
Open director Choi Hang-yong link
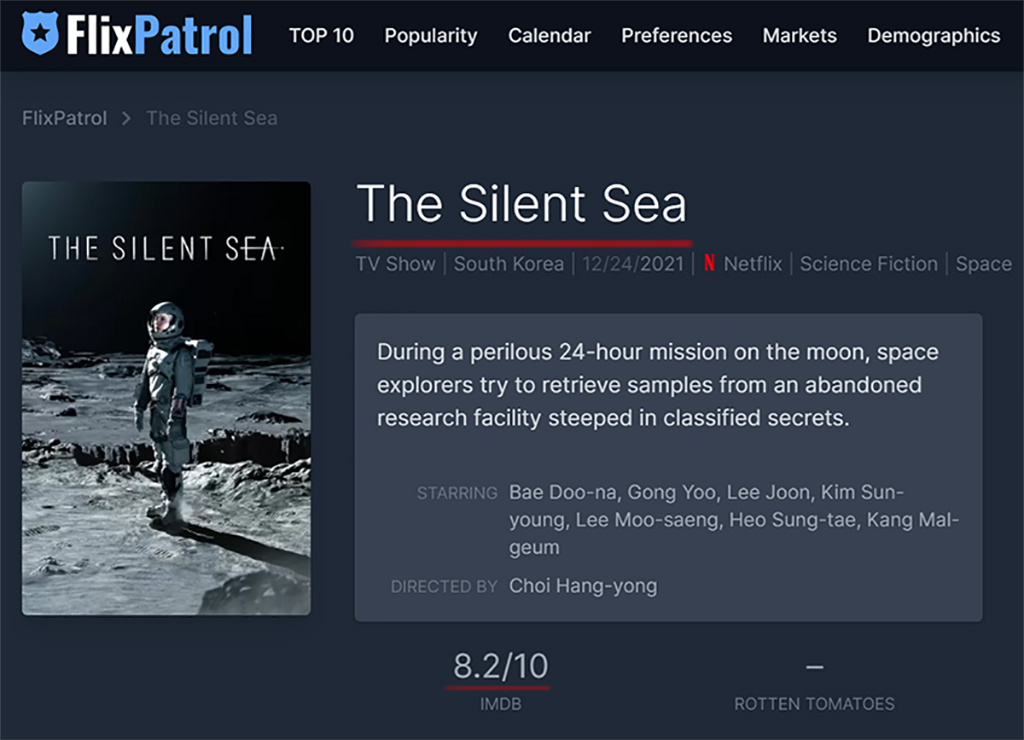coord(583,586)
